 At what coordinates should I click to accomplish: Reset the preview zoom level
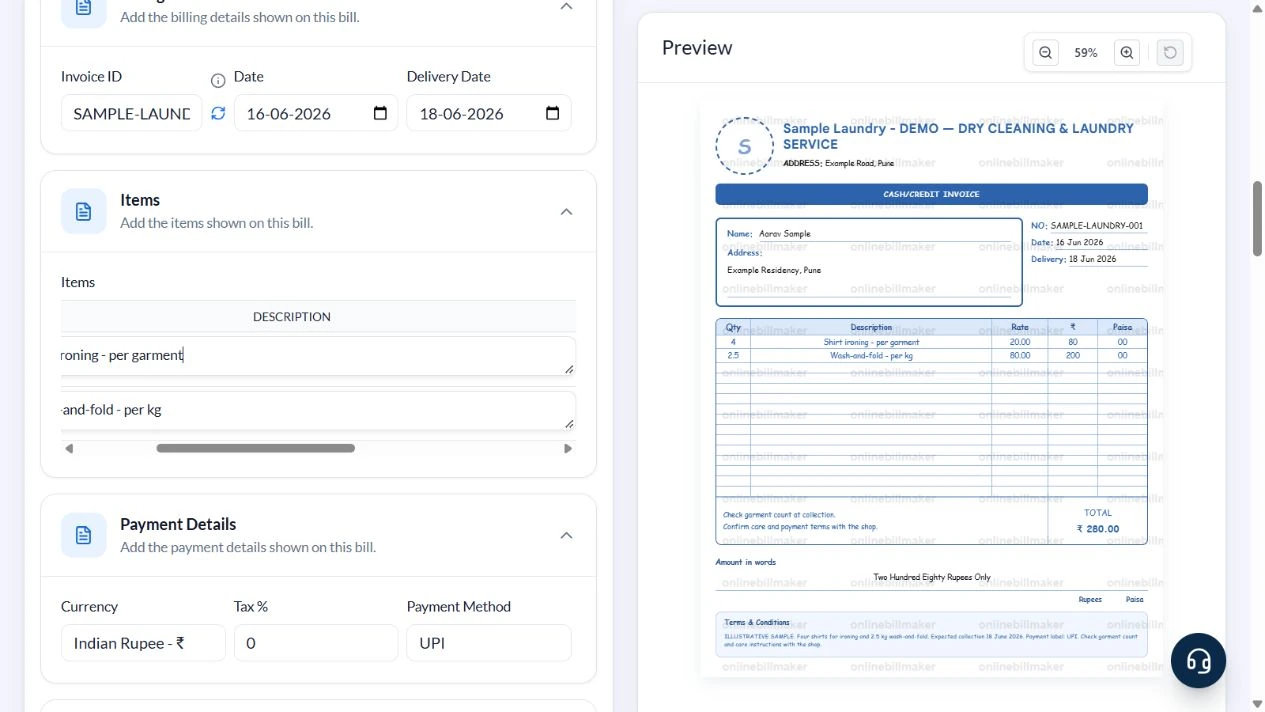click(1170, 53)
